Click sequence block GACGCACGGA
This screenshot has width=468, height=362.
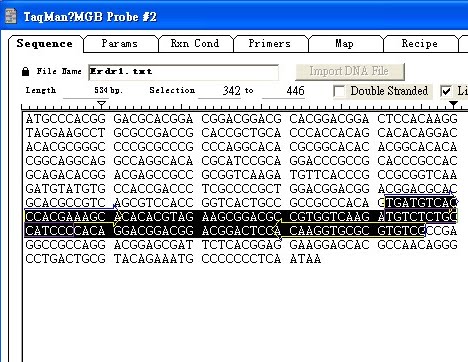153,119
